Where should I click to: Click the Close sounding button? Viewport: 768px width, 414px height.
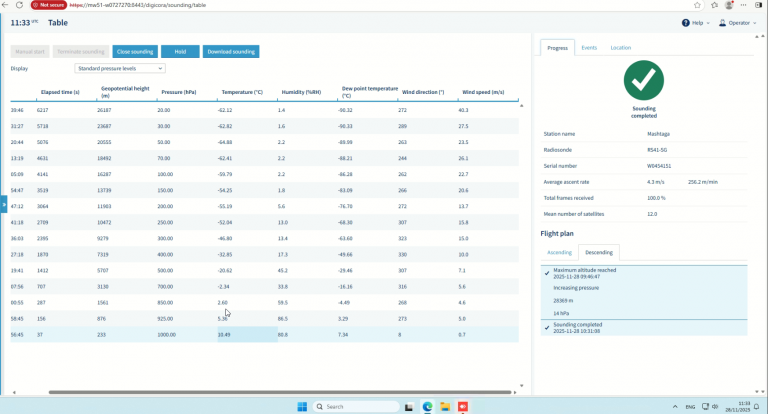(x=135, y=51)
